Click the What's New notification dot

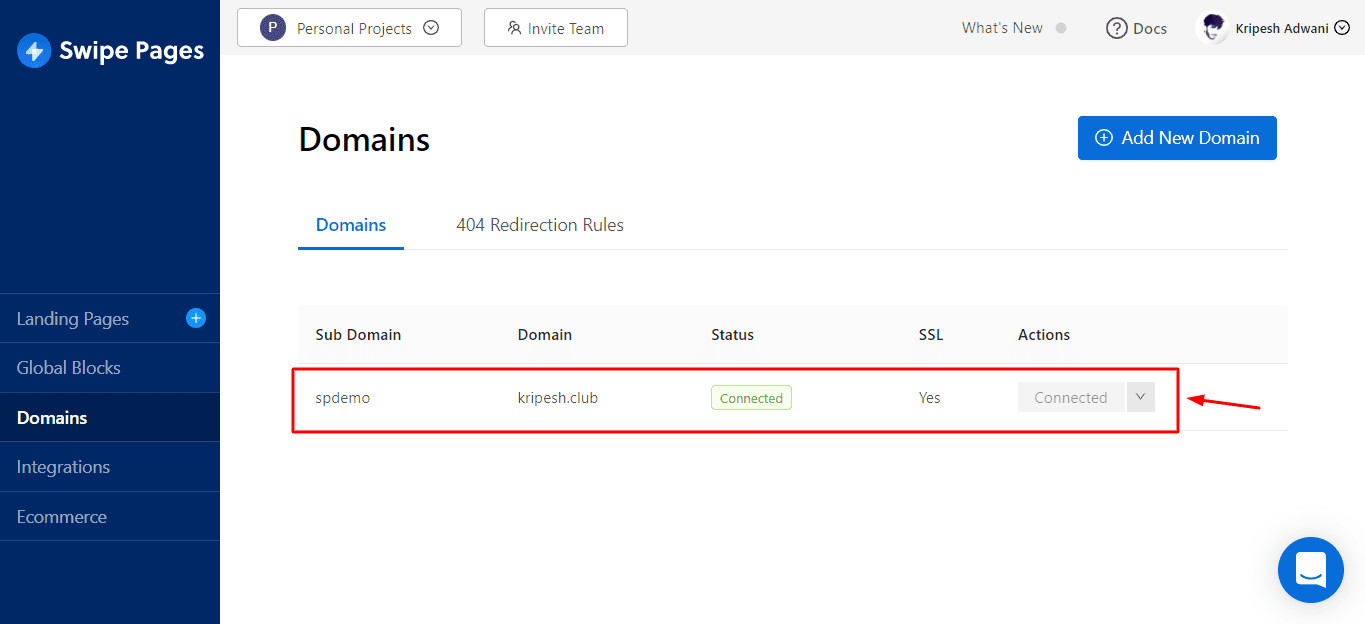coord(1061,28)
